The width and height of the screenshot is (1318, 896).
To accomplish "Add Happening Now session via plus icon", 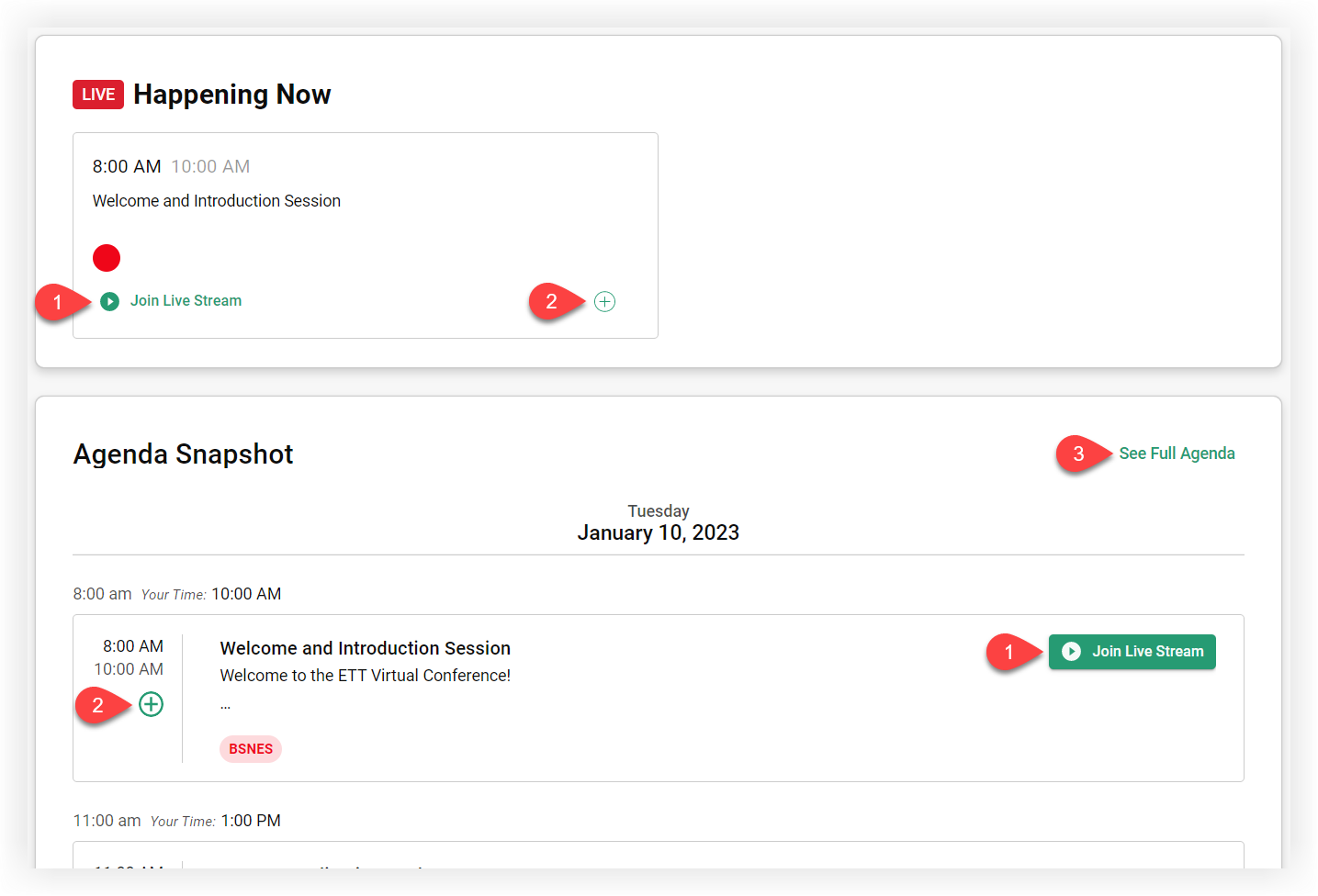I will (604, 301).
